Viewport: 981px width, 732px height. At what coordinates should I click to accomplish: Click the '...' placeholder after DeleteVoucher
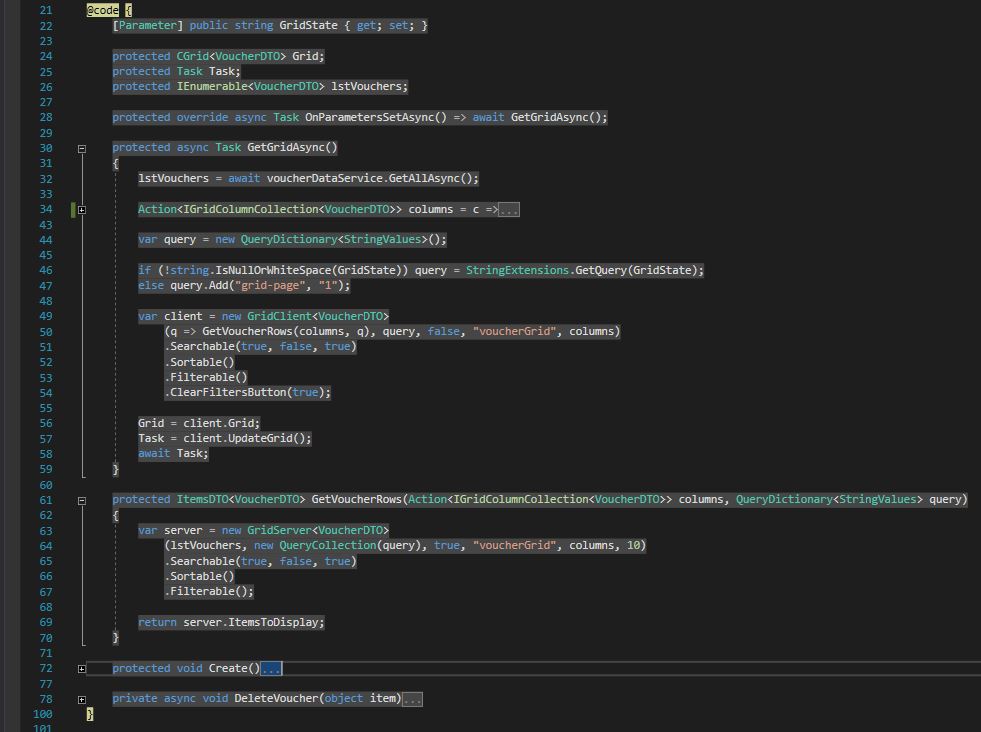tap(412, 698)
